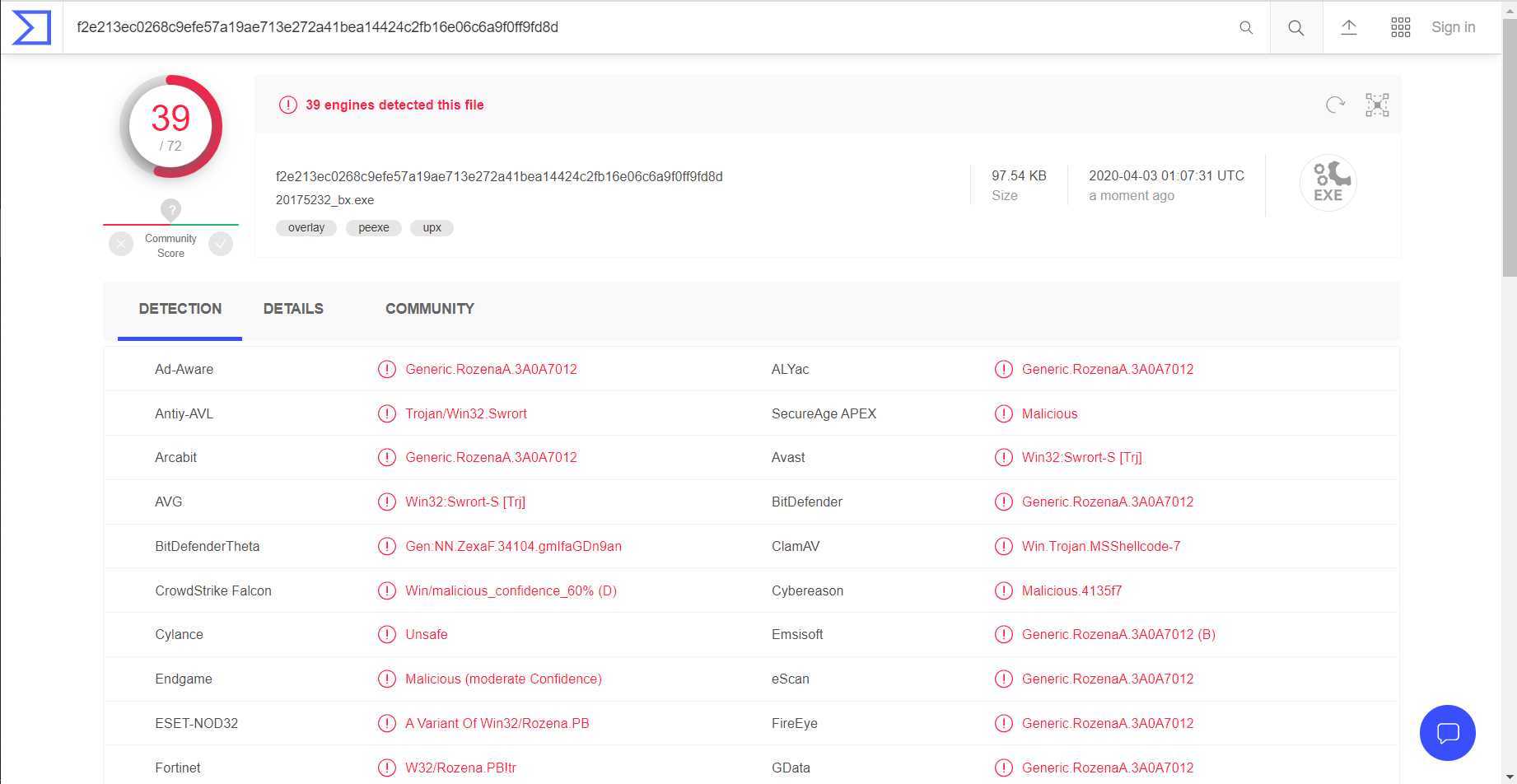Click the 2020-04-03 01:07:31 UTC timestamp
Image resolution: width=1517 pixels, height=784 pixels.
(x=1166, y=175)
